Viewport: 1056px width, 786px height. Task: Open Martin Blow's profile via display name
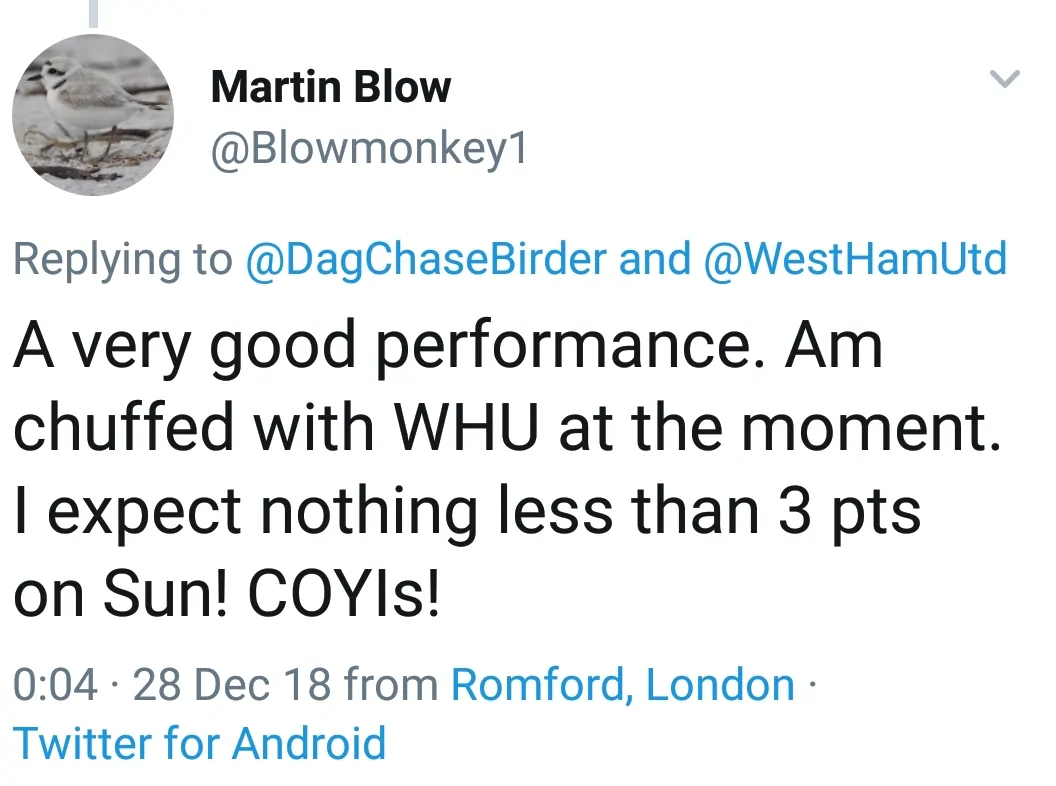331,88
